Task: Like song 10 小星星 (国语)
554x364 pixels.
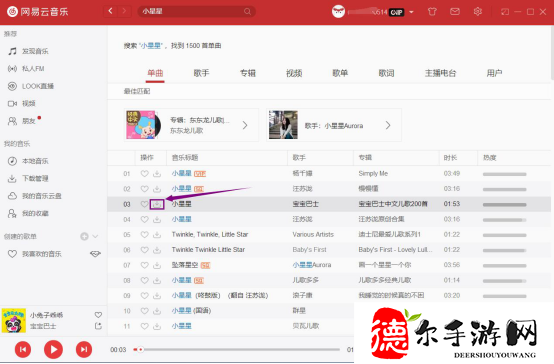Action: click(x=145, y=311)
